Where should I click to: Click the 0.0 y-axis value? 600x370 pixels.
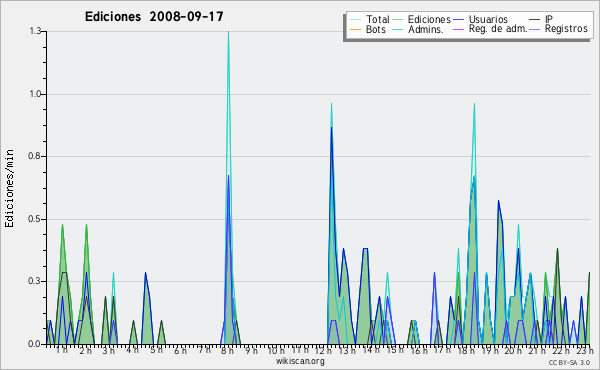coord(35,344)
